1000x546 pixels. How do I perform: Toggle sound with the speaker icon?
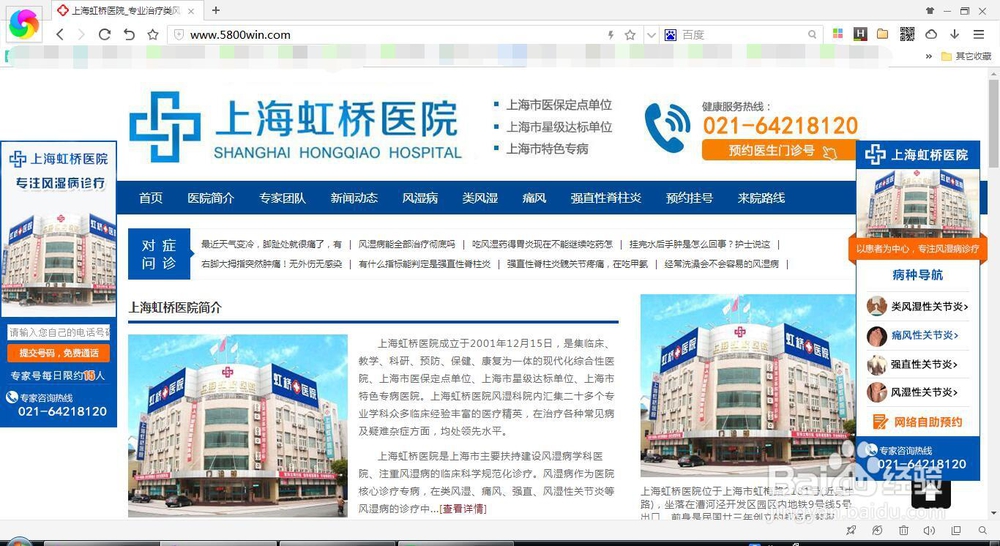pyautogui.click(x=929, y=531)
